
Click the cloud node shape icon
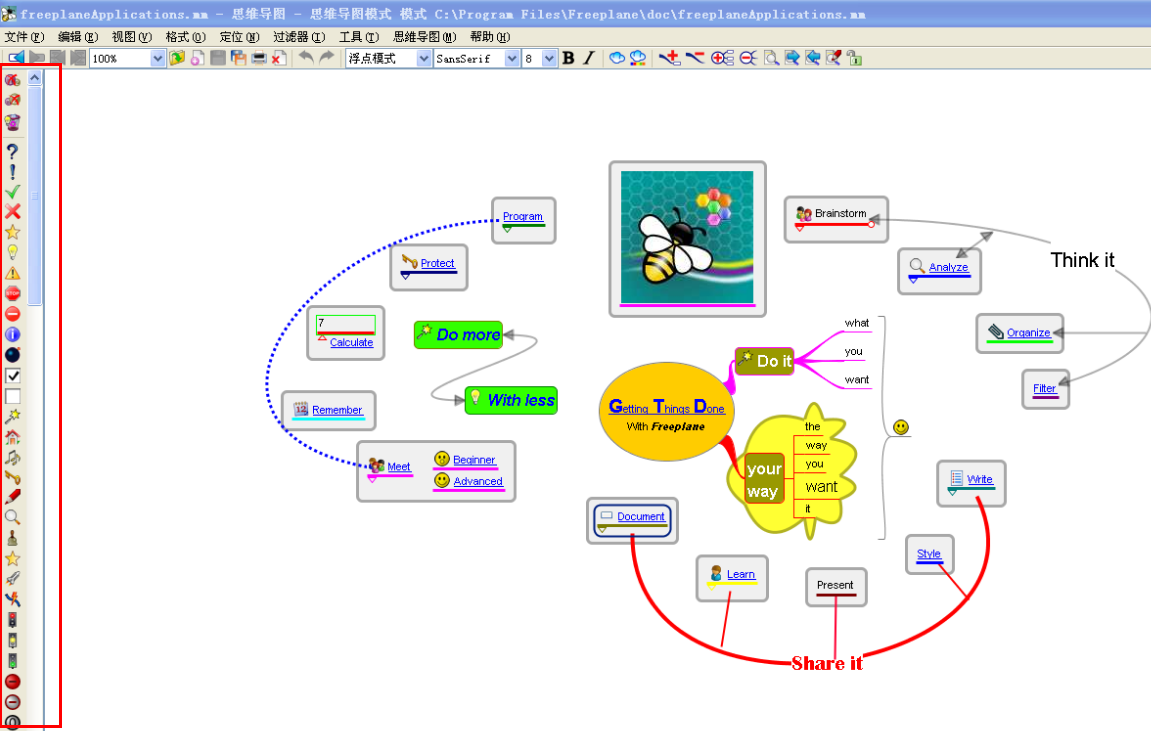pyautogui.click(x=617, y=58)
